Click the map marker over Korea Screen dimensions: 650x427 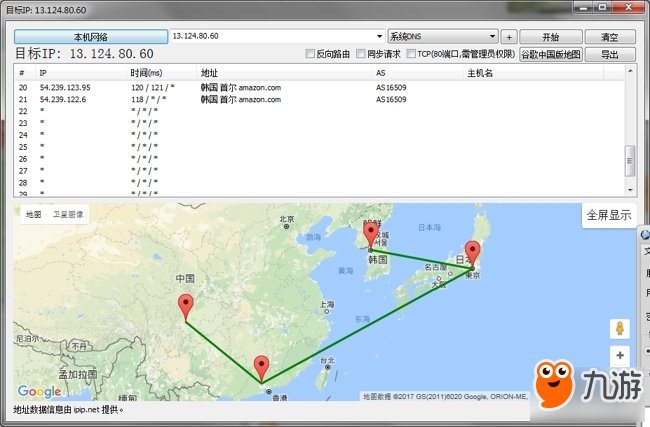(371, 235)
